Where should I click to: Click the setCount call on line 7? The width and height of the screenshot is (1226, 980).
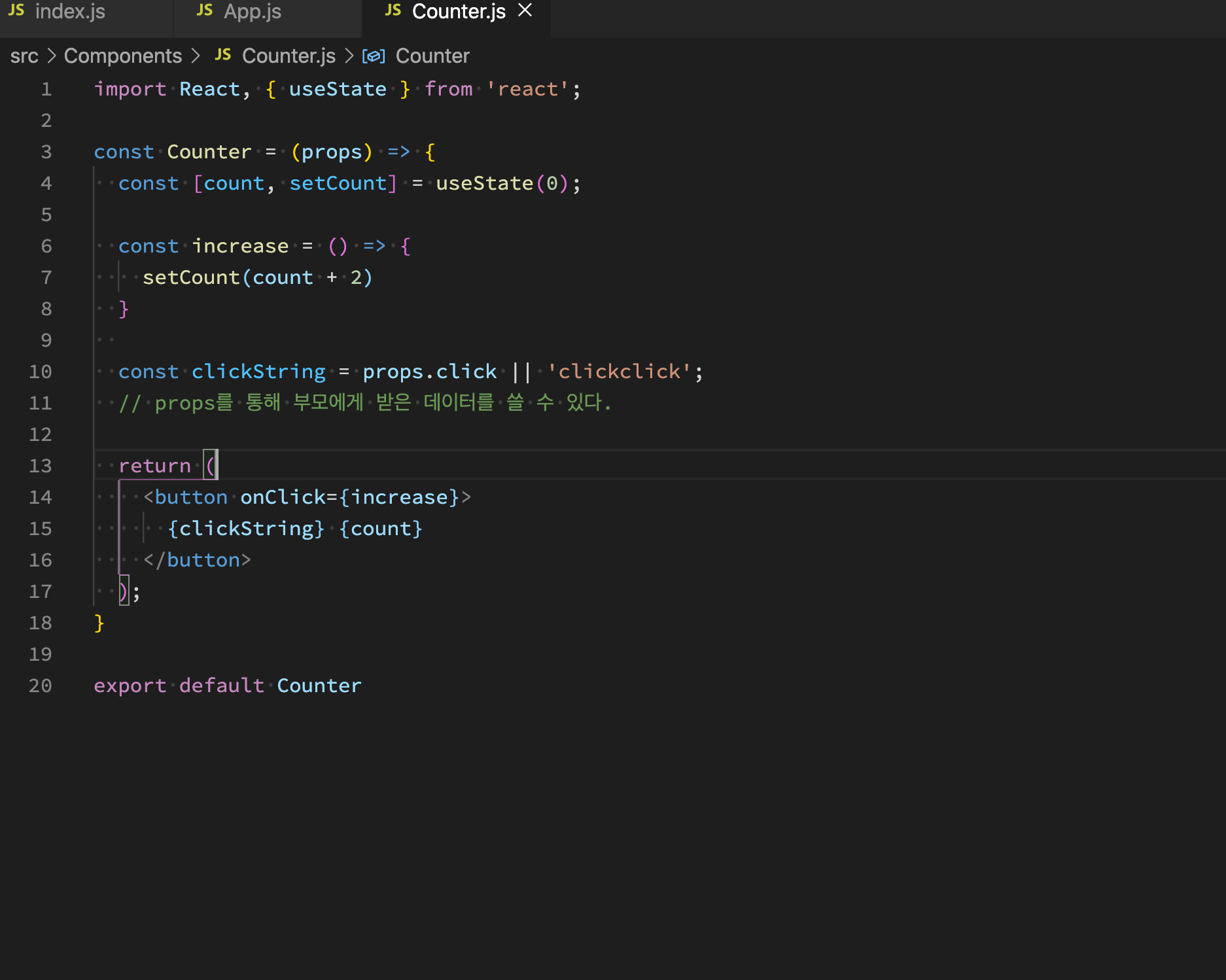coord(191,277)
